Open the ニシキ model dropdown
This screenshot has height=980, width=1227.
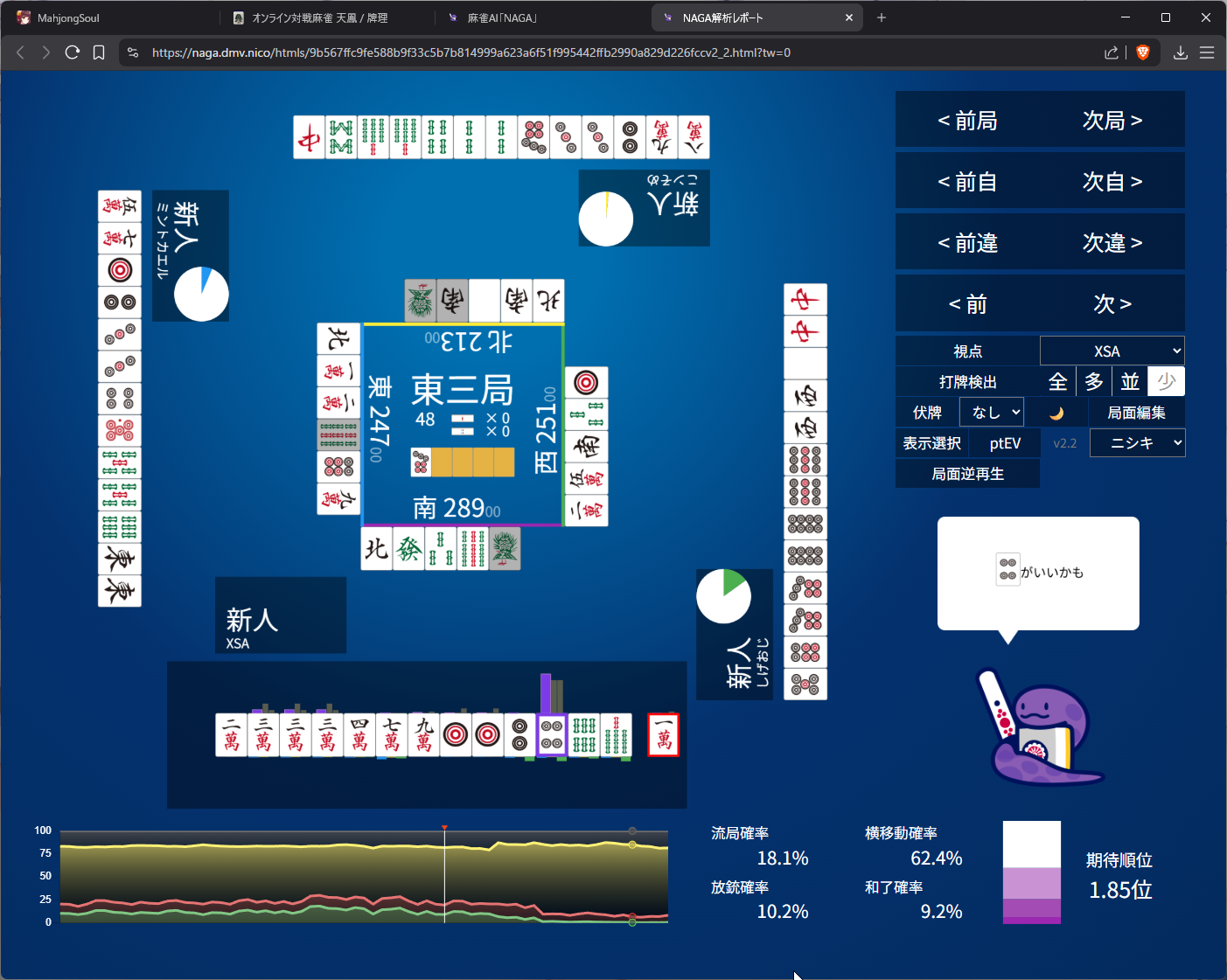(1137, 443)
